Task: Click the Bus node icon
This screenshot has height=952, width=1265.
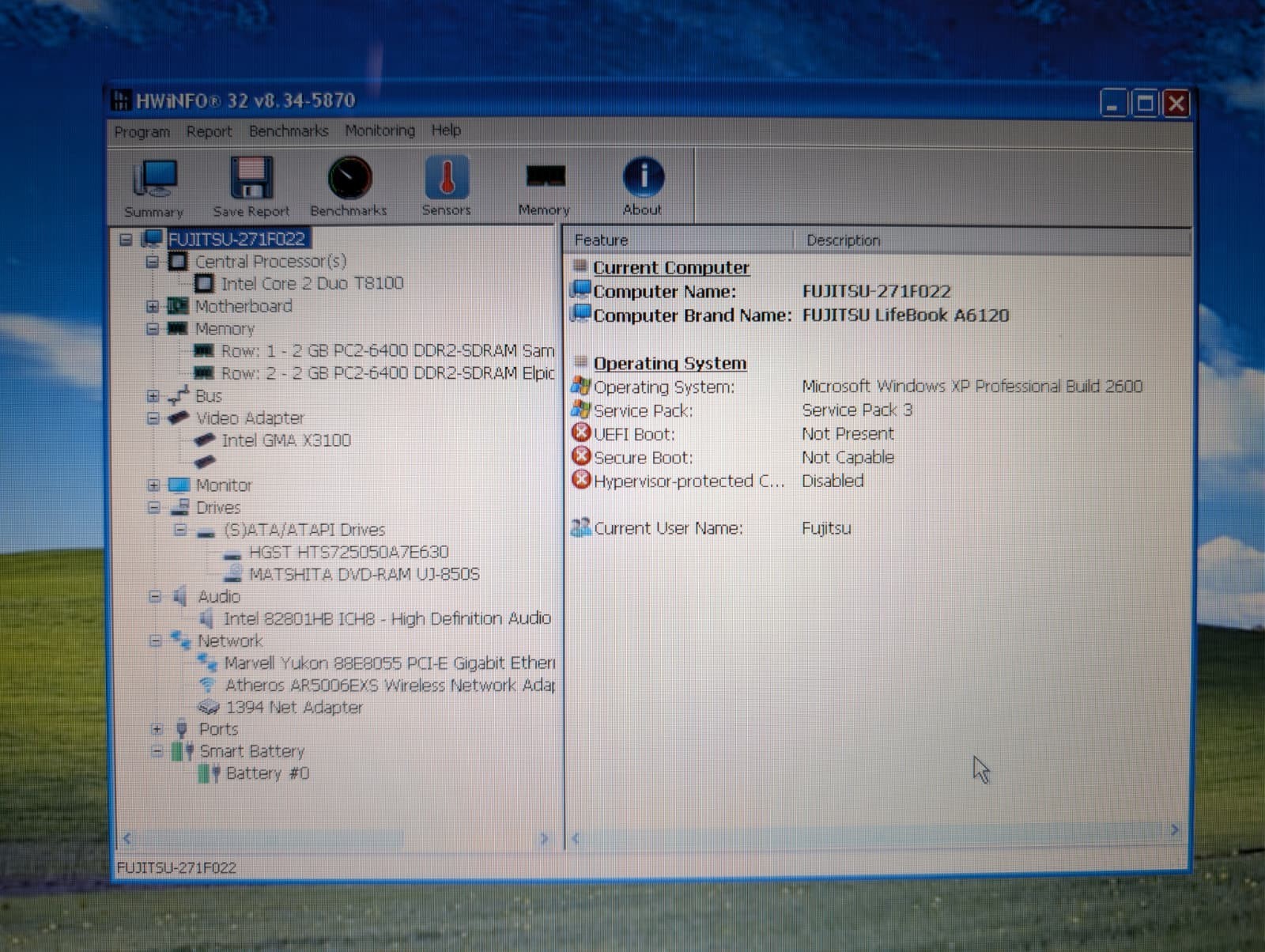Action: tap(179, 395)
